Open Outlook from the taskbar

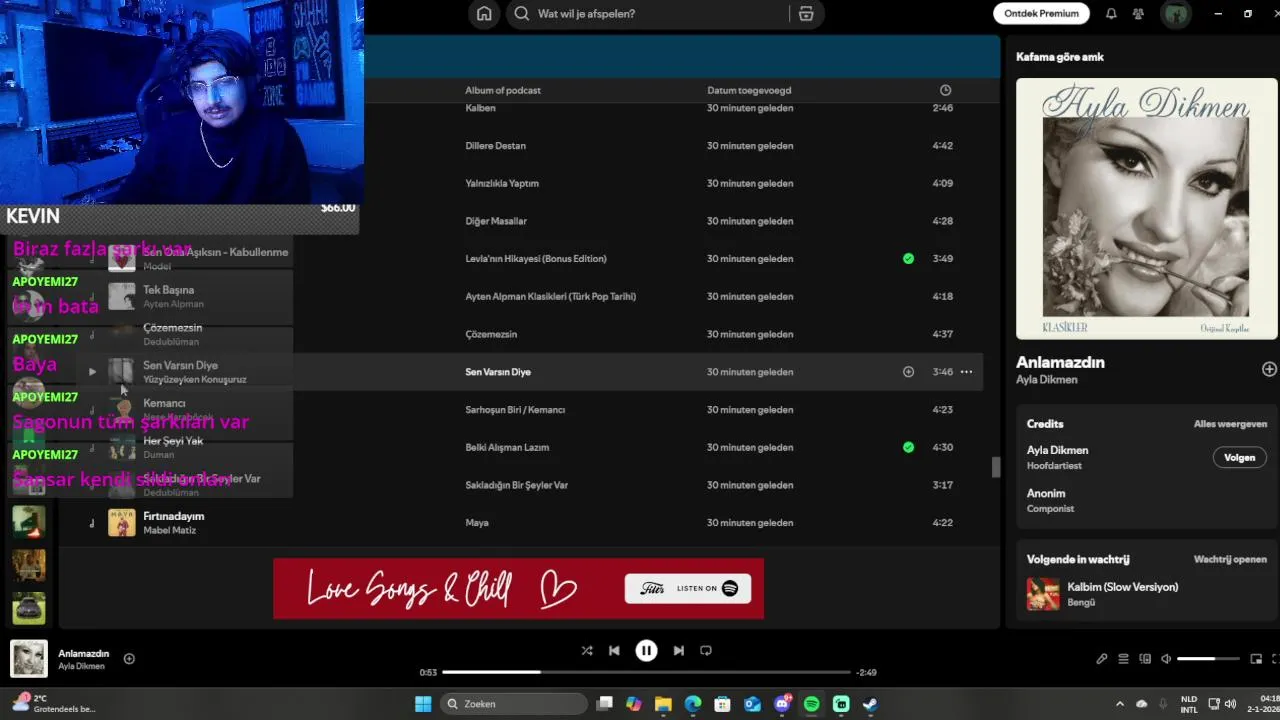(752, 704)
